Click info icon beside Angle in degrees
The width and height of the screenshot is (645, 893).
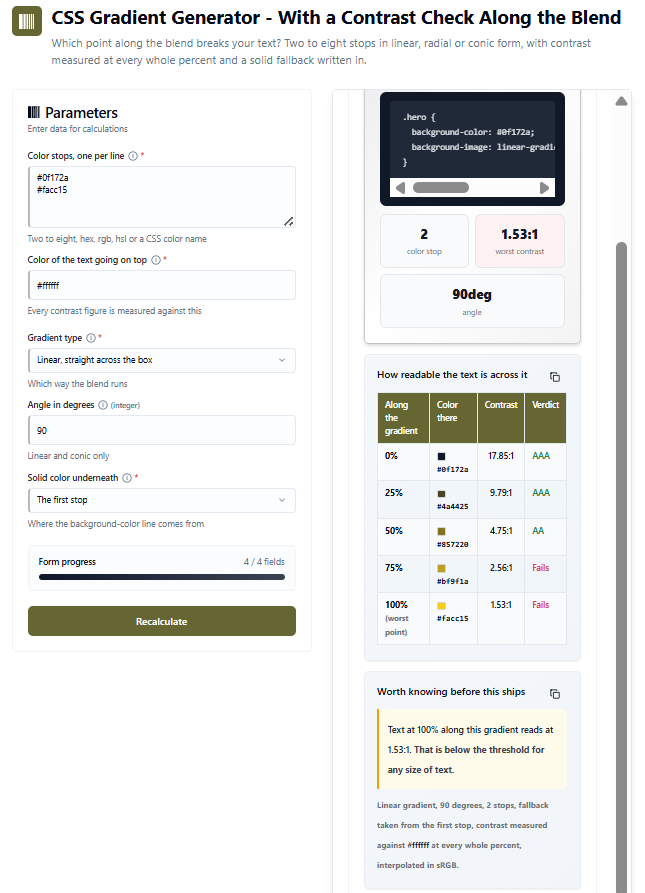(102, 405)
